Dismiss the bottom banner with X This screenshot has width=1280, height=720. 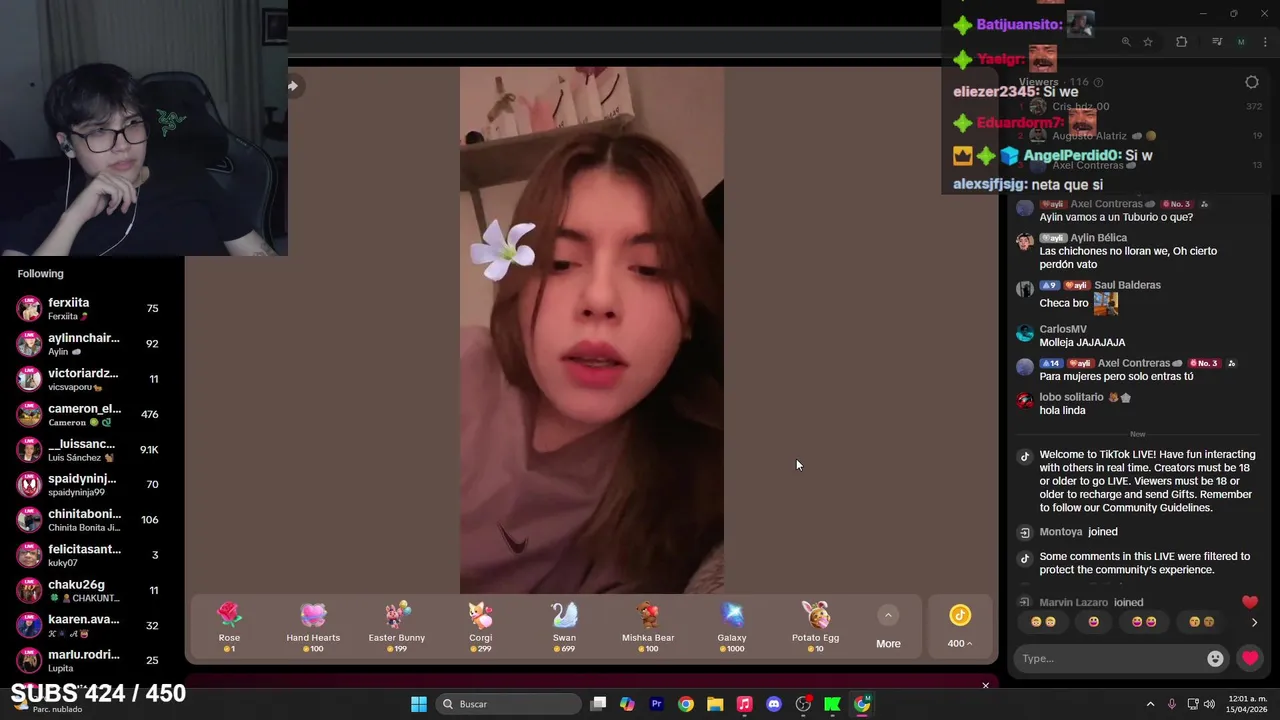click(985, 685)
